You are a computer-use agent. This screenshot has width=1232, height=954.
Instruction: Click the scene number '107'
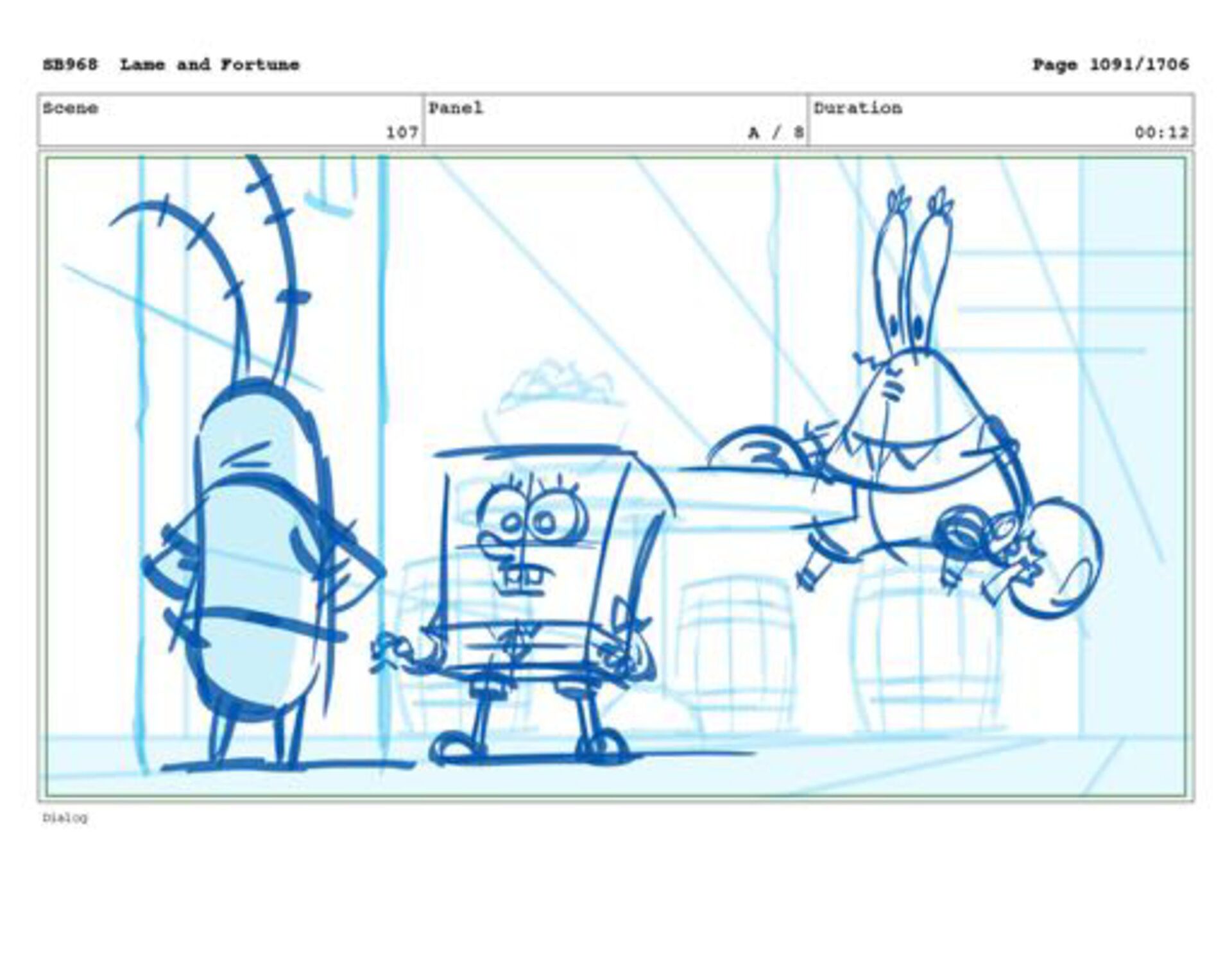[x=402, y=133]
